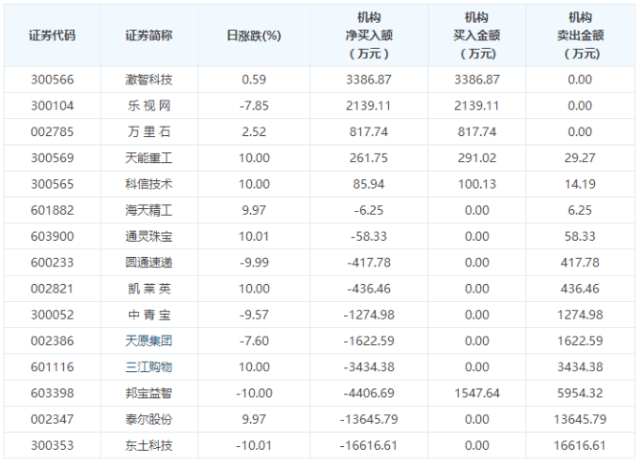640x464 pixels.
Task: Select the 凯莱英 name cell
Action: pos(149,289)
